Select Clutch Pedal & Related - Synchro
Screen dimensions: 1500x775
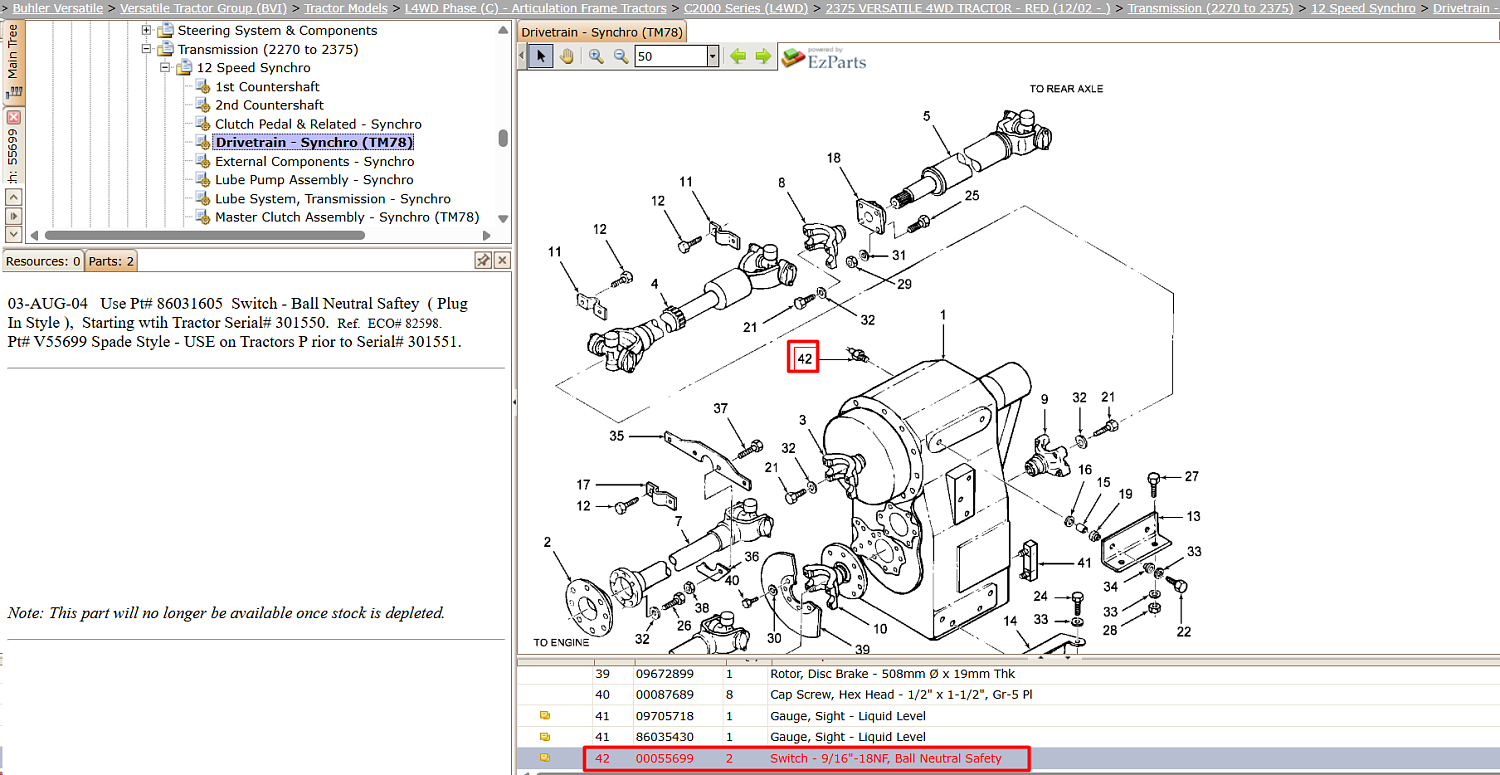tap(318, 124)
